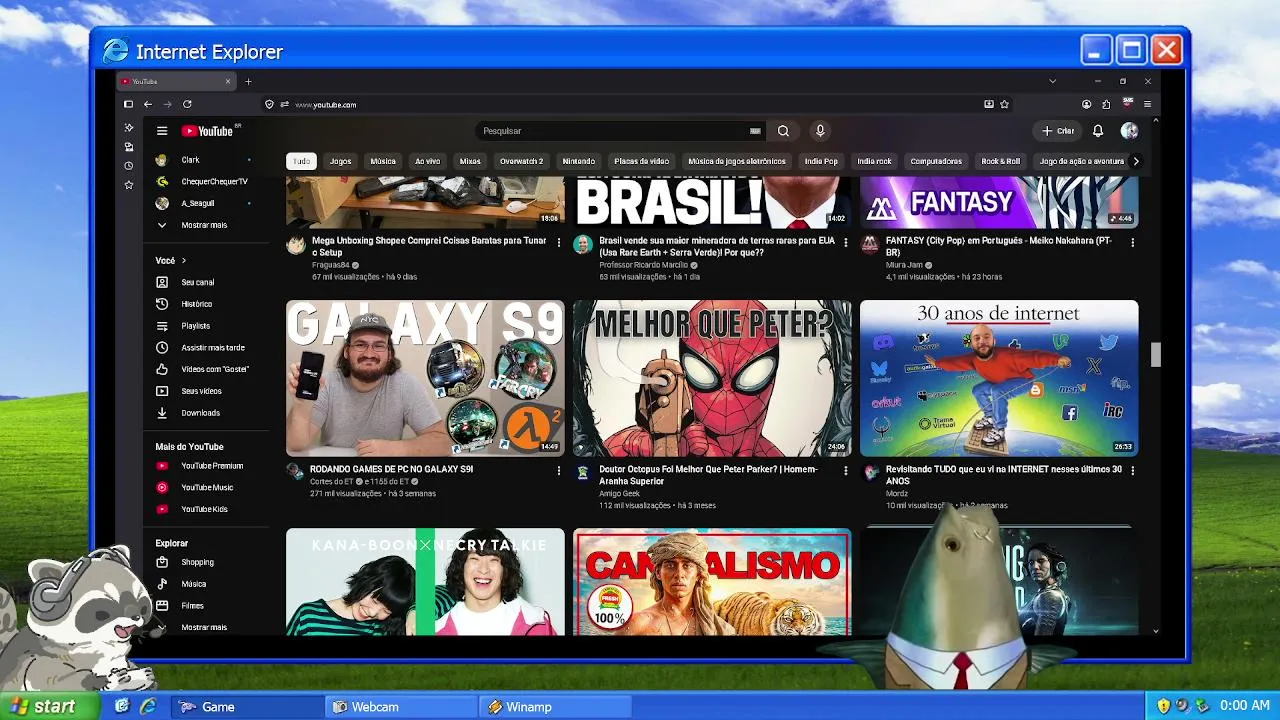Switch to Winamp in the taskbar

click(555, 707)
